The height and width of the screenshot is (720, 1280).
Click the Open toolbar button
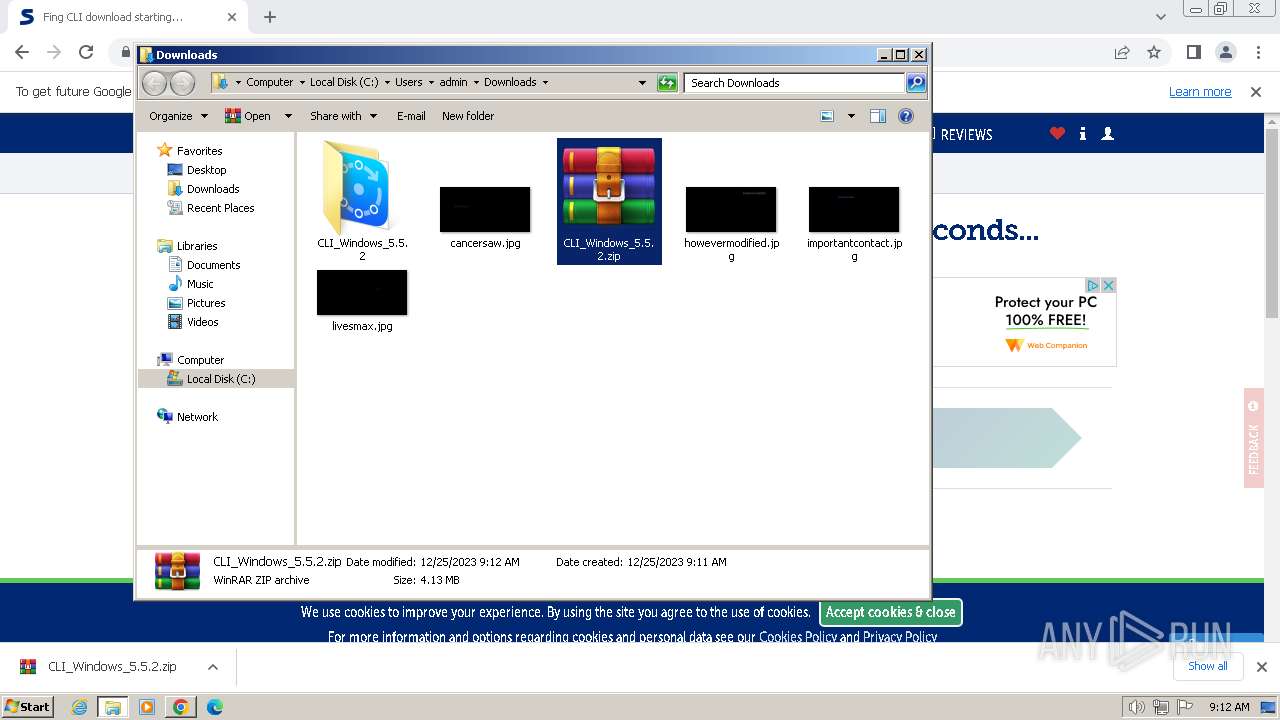pyautogui.click(x=248, y=116)
